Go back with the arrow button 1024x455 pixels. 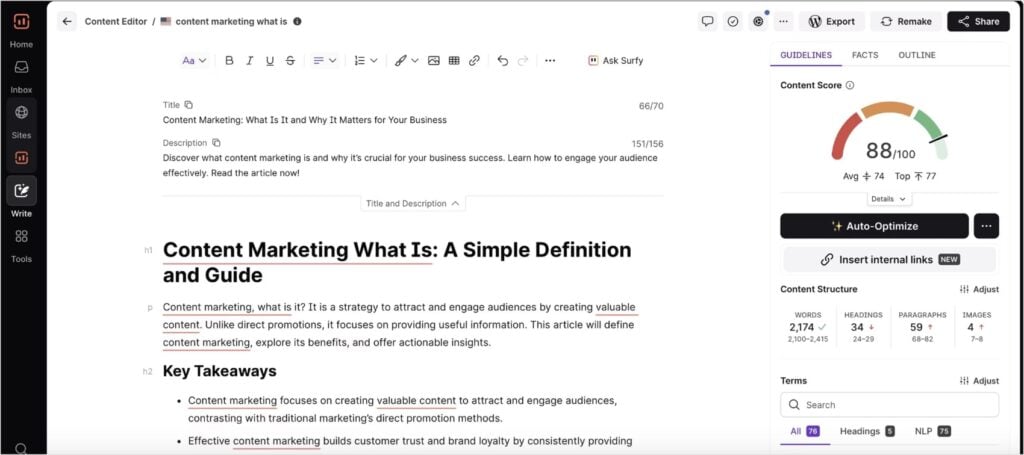[67, 22]
